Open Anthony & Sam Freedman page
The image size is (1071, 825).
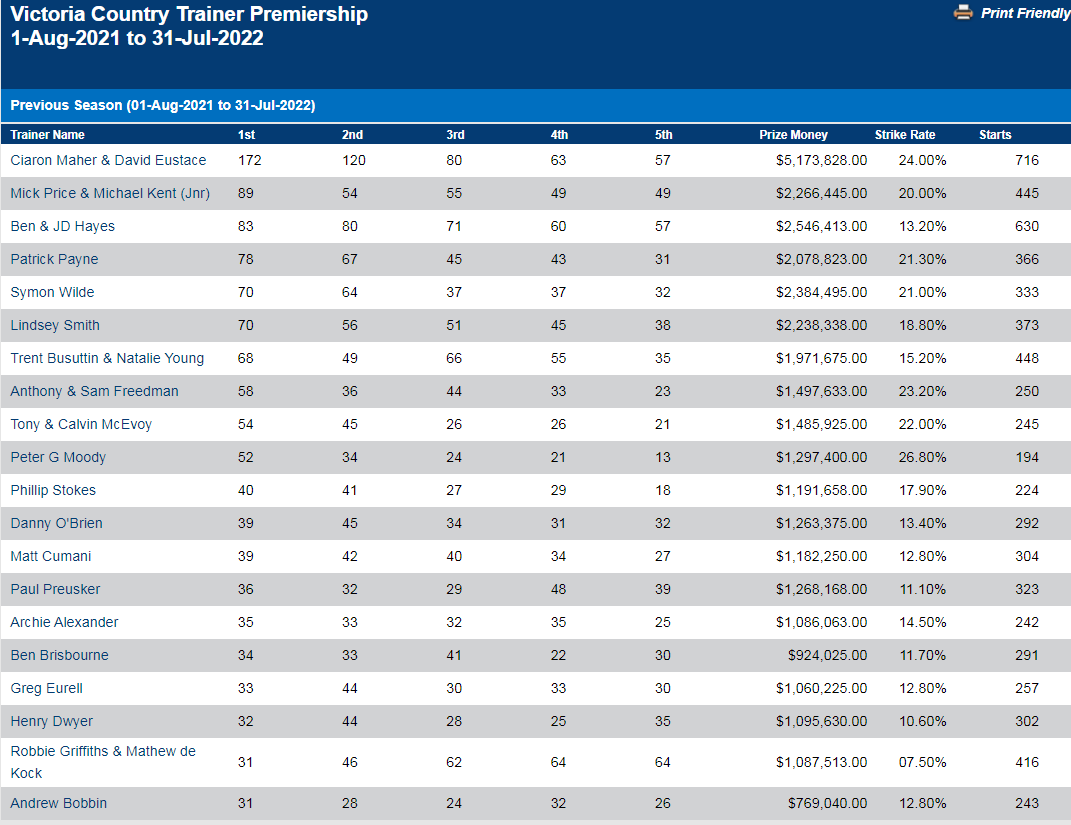pos(94,391)
